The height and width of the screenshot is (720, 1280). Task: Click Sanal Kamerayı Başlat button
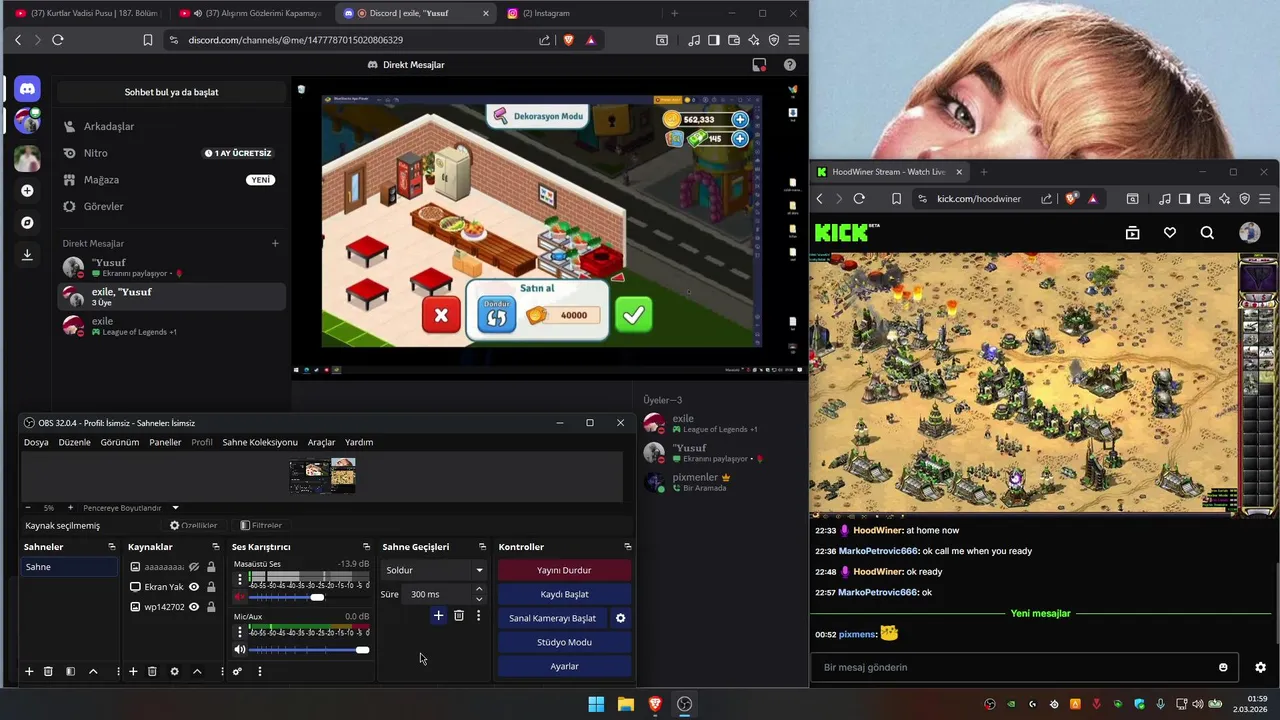552,618
